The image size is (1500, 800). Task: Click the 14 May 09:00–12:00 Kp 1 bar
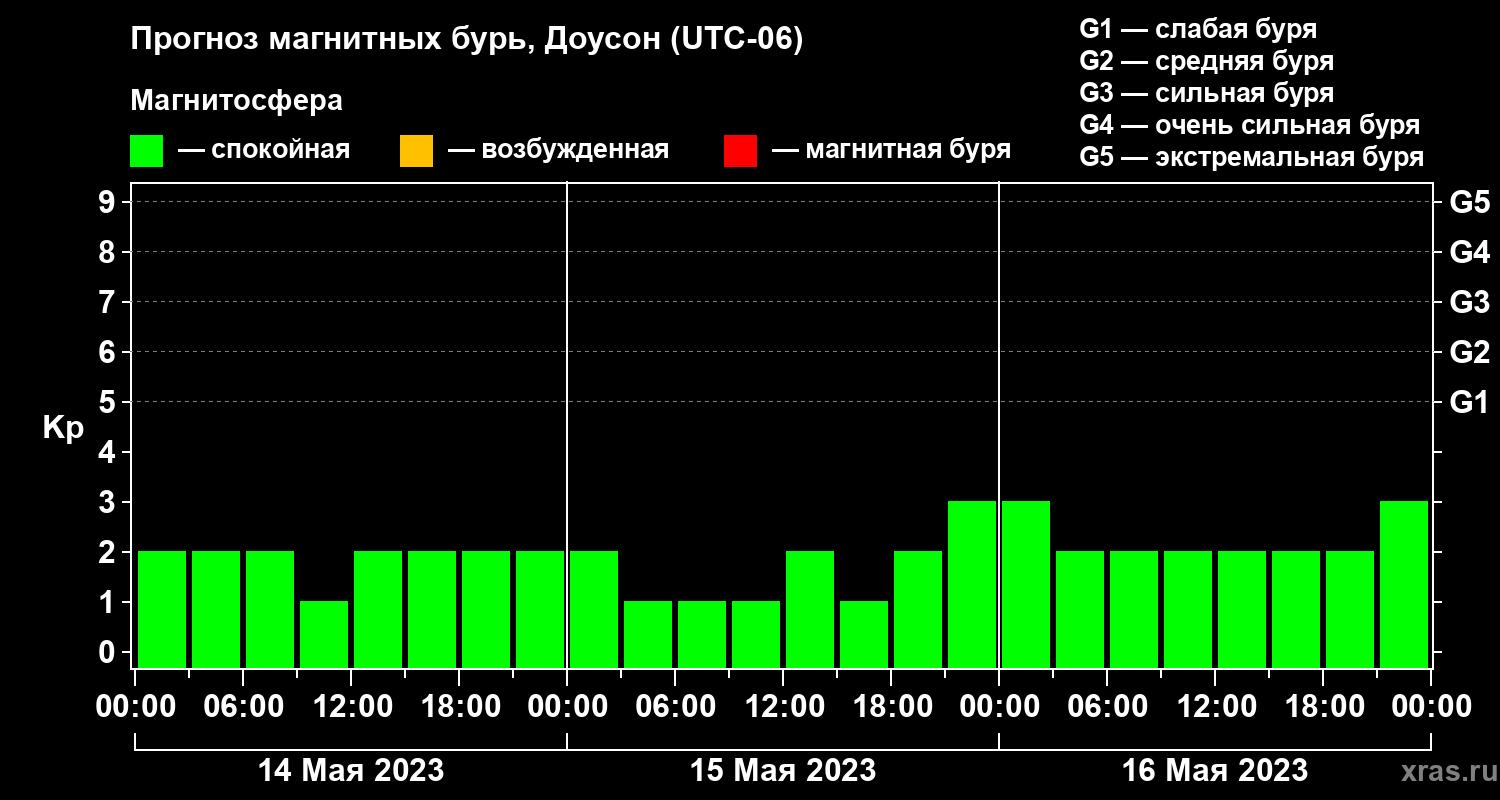pos(324,634)
